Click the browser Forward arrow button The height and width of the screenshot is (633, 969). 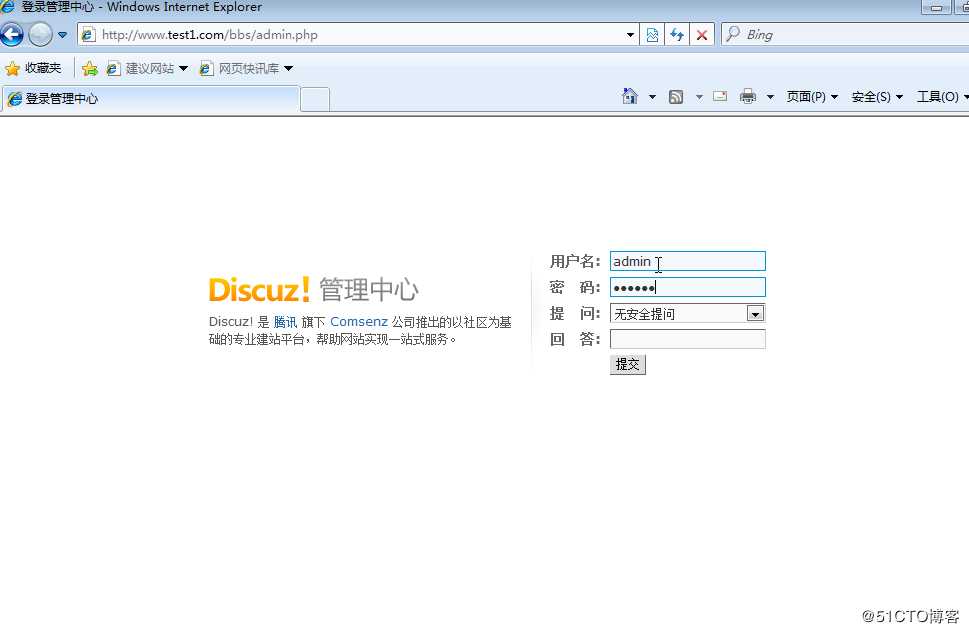click(41, 35)
